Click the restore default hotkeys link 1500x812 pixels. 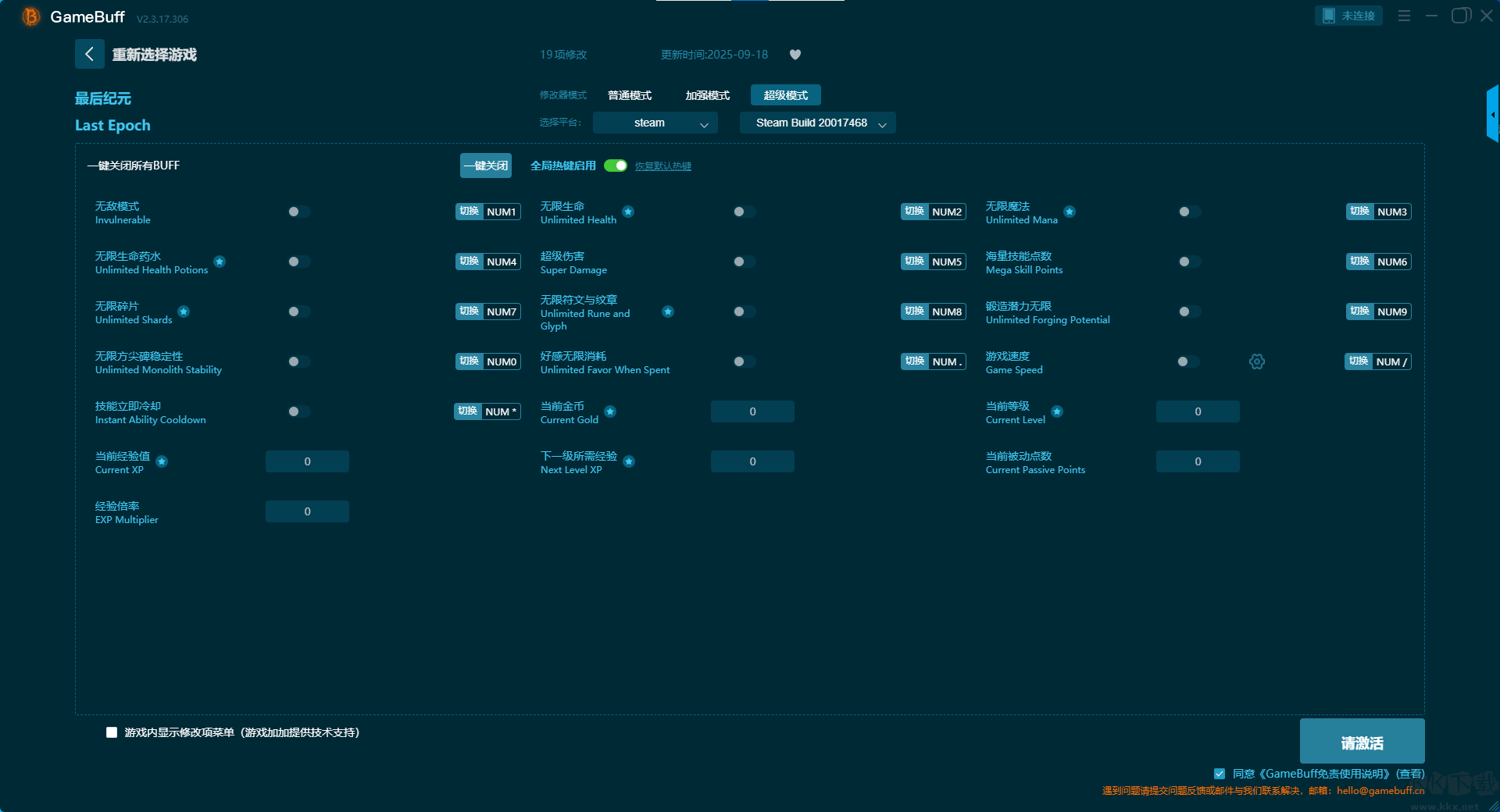pos(662,166)
